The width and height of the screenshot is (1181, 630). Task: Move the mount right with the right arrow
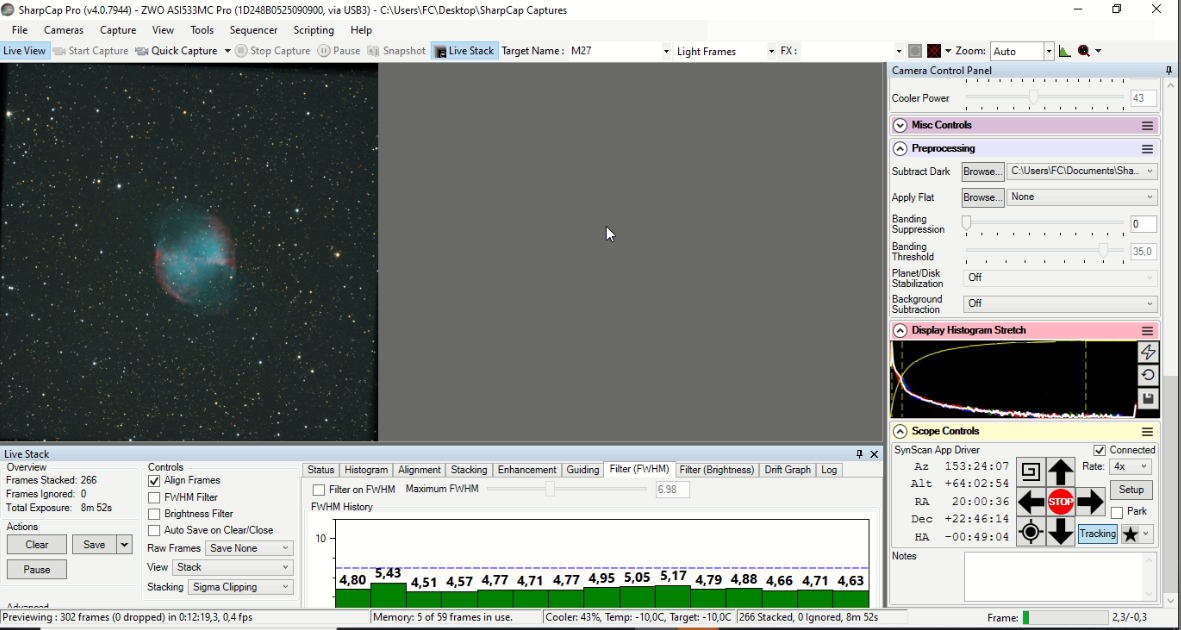point(1090,502)
